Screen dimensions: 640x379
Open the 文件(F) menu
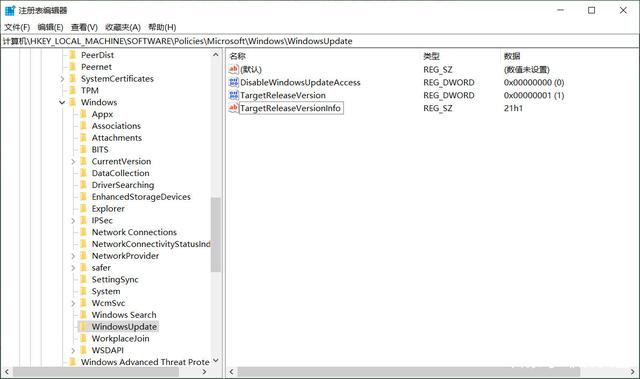tap(17, 27)
